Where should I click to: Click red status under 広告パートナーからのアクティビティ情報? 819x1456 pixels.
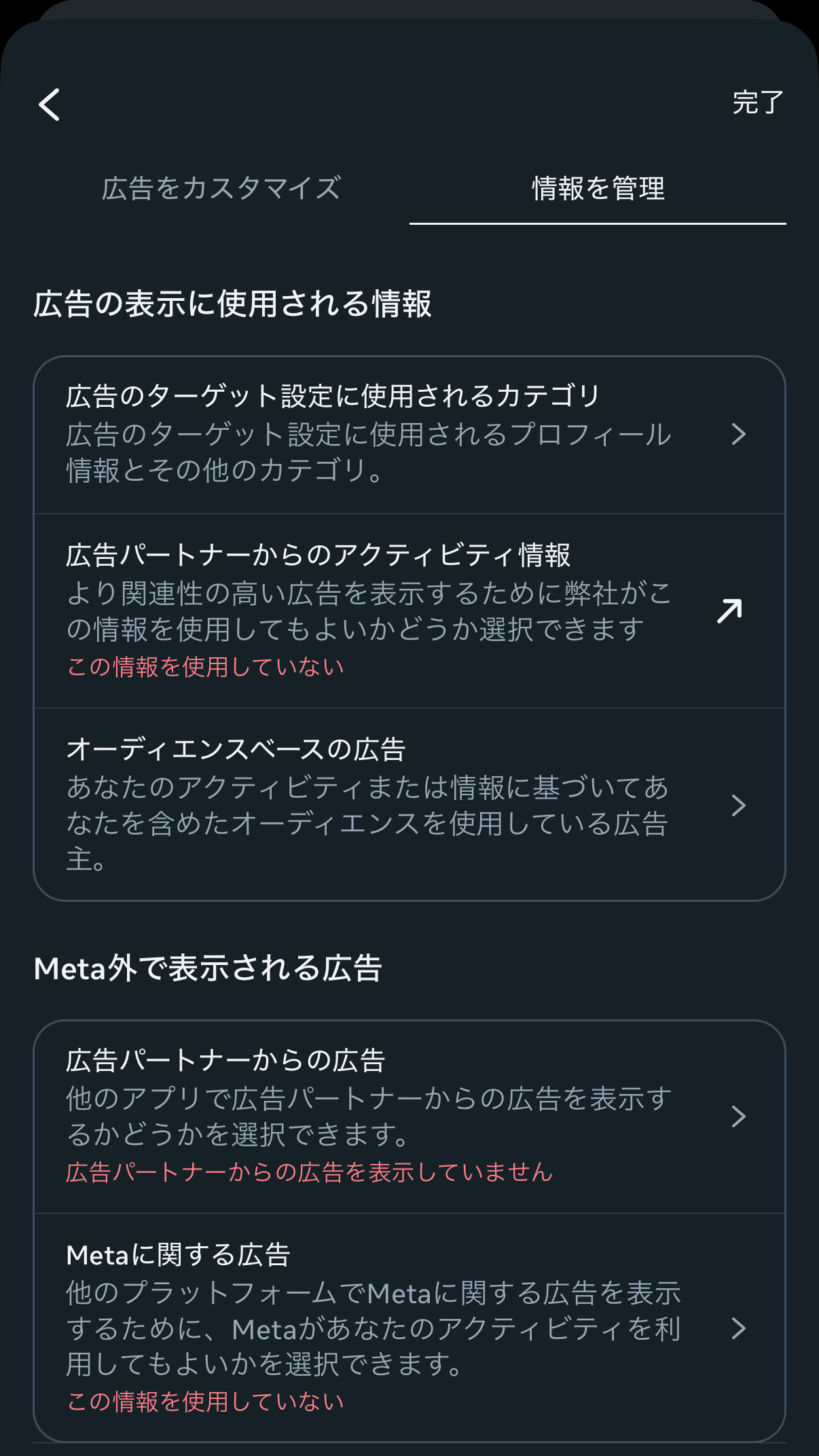(205, 667)
